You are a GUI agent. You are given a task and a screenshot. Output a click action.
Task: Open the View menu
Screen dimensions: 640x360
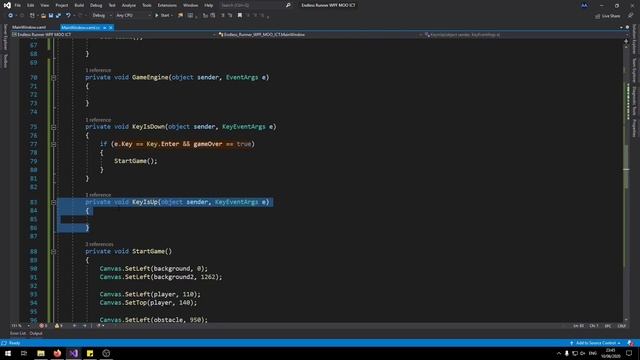click(x=44, y=5)
